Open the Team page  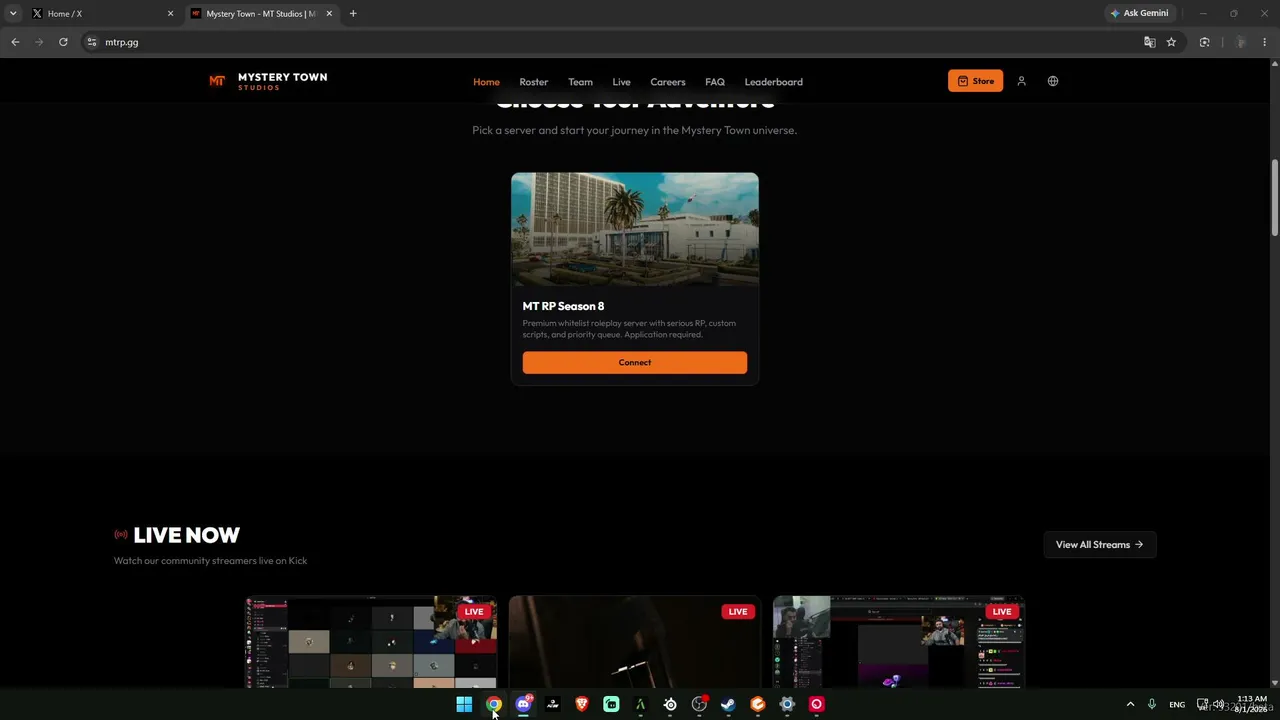(580, 82)
